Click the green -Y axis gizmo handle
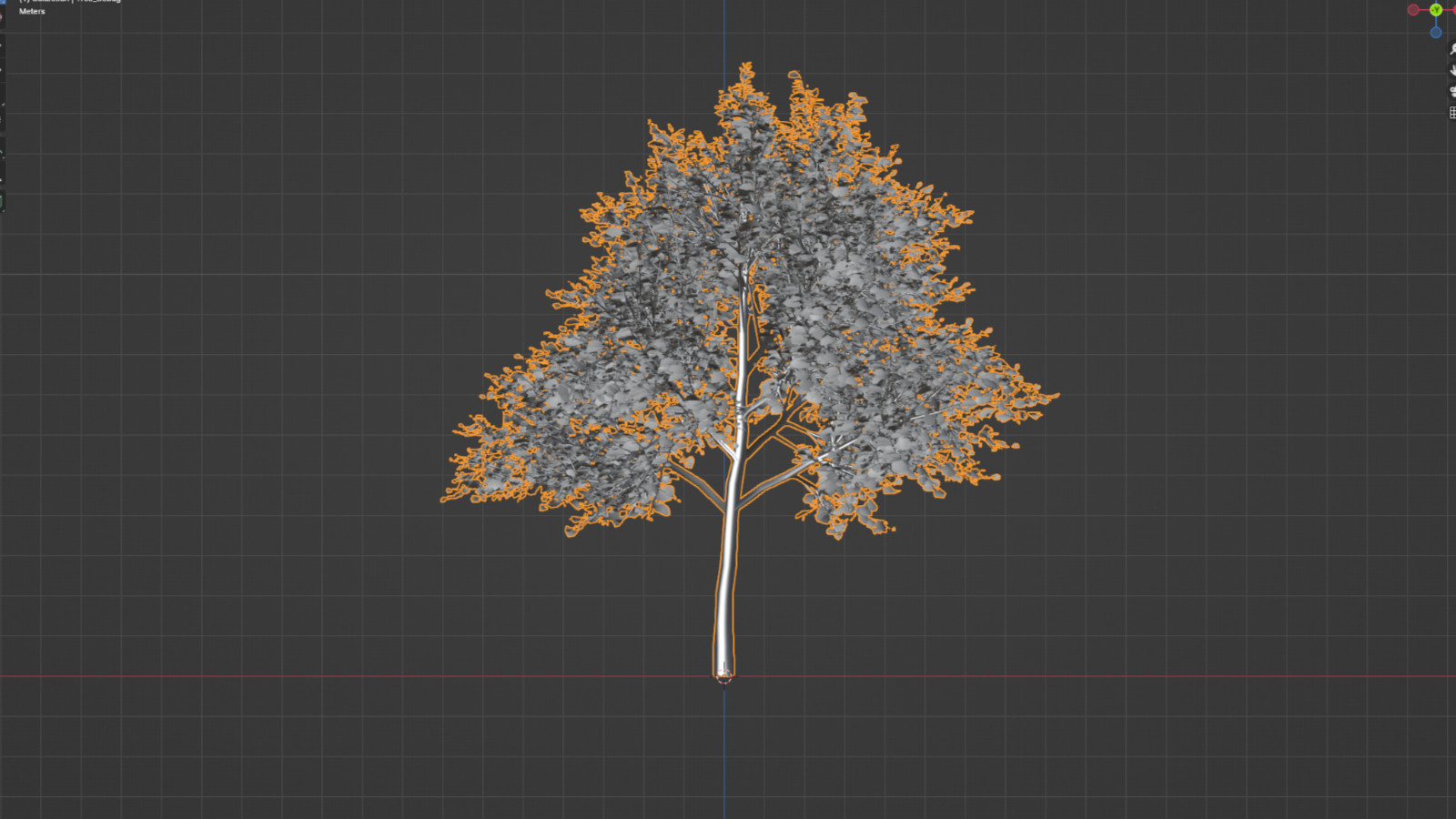 [x=1435, y=10]
